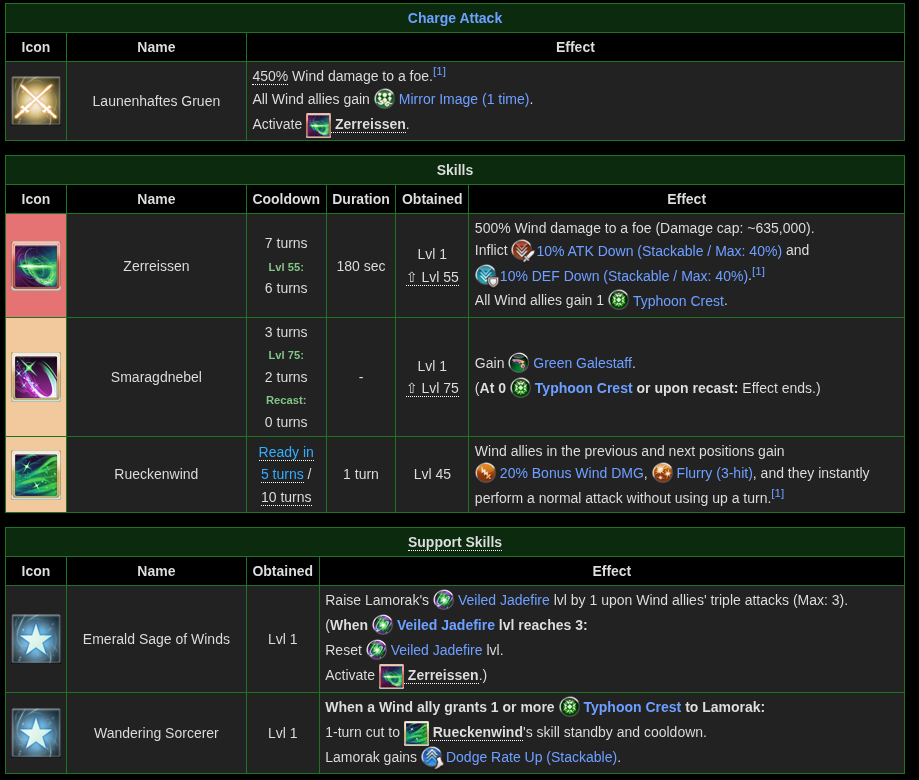Click the Typhoon Crest icon in Wandering Sorcerer effect
Screen dimensions: 919x780
tap(569, 707)
